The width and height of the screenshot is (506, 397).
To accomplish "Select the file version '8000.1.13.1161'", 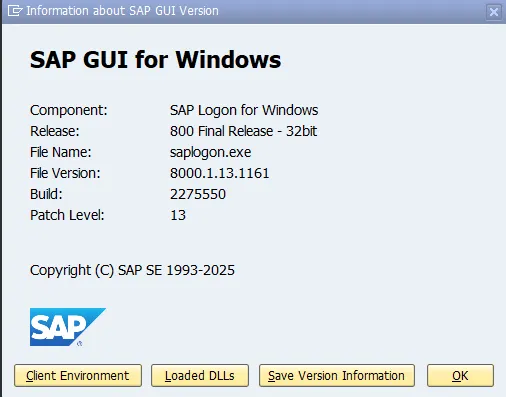I will click(219, 173).
